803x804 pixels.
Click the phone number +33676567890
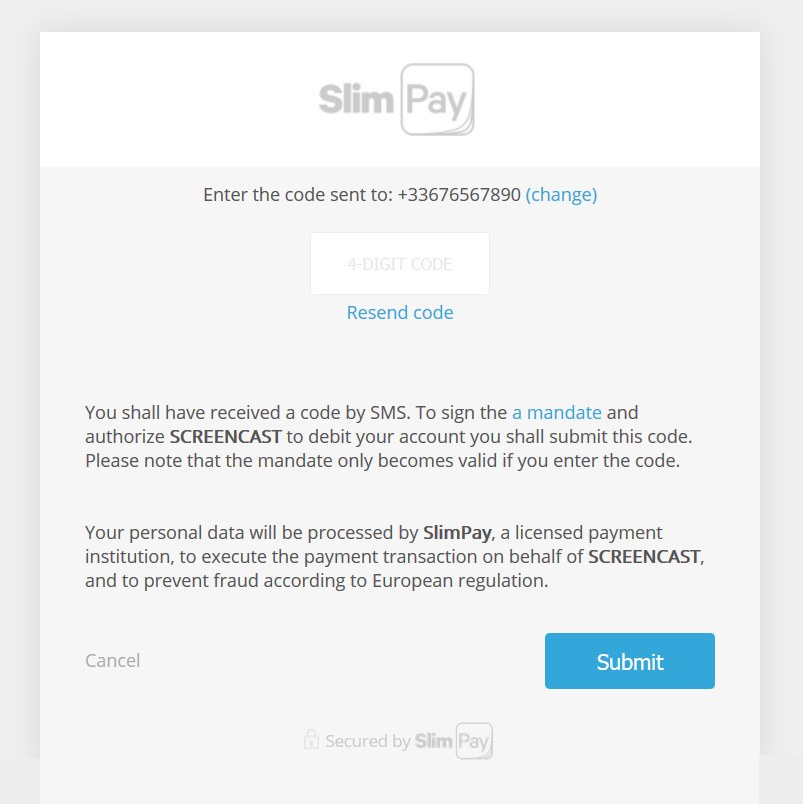(459, 194)
